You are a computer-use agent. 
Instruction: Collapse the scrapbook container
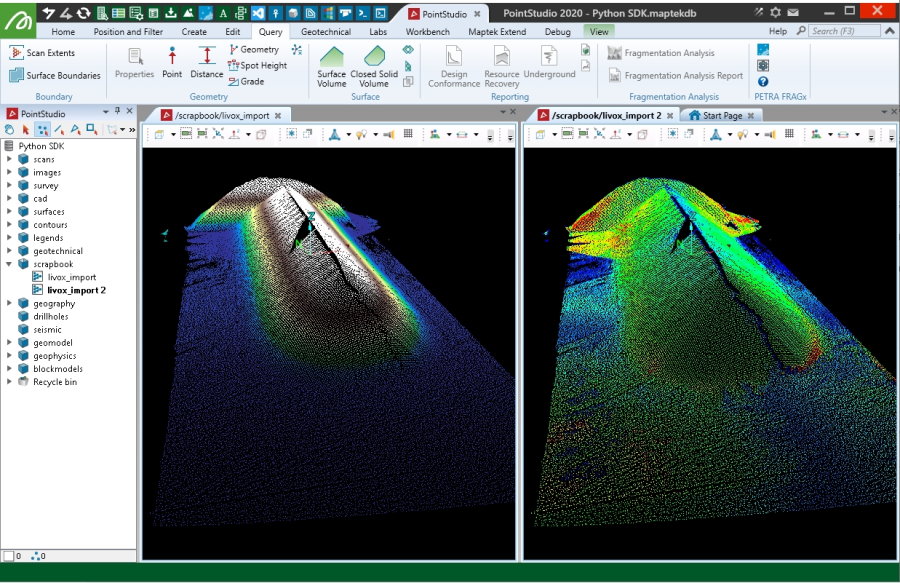9,264
